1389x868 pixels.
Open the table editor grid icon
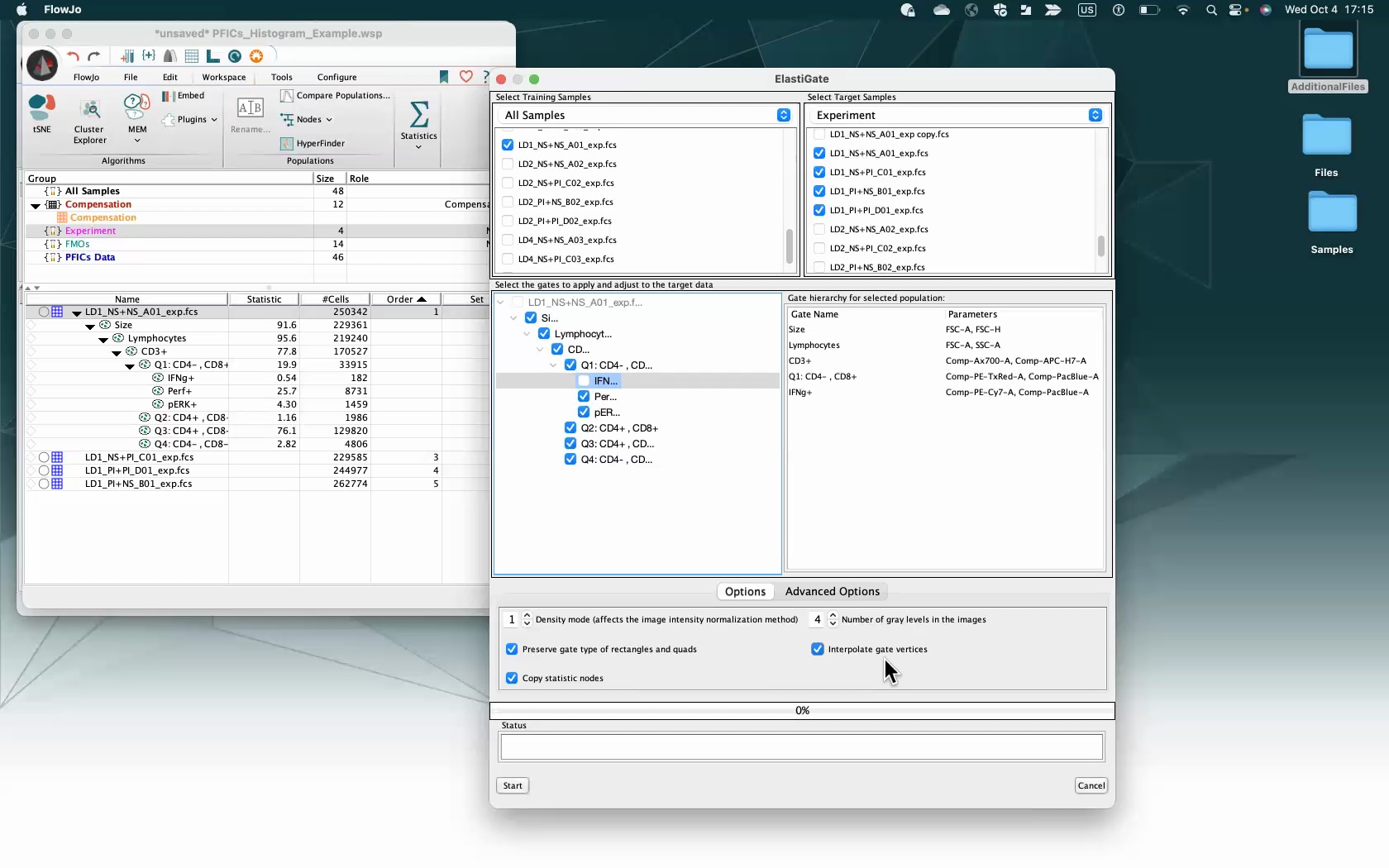pyautogui.click(x=191, y=56)
